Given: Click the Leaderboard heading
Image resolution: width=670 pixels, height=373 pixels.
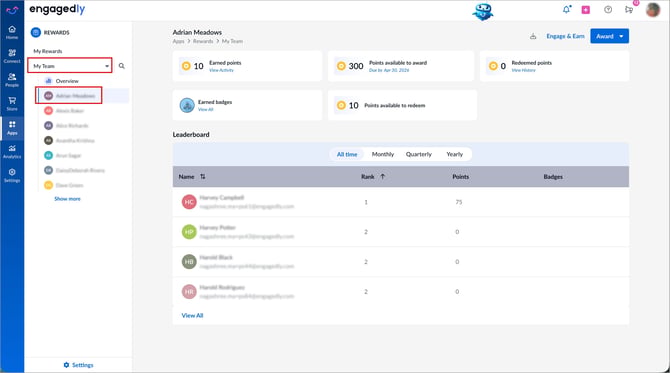Looking at the screenshot, I should 191,135.
